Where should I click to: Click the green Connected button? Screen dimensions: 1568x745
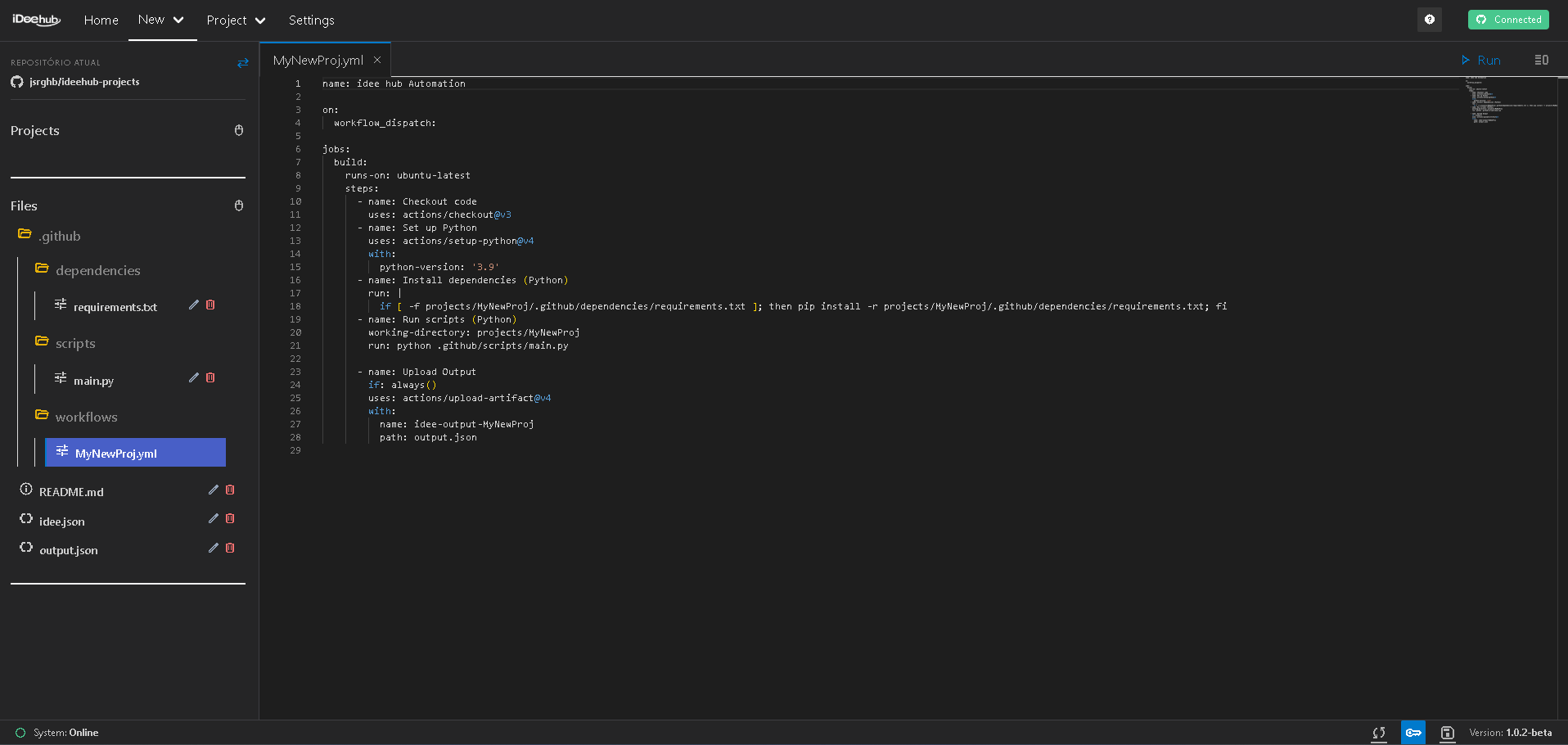pos(1508,19)
